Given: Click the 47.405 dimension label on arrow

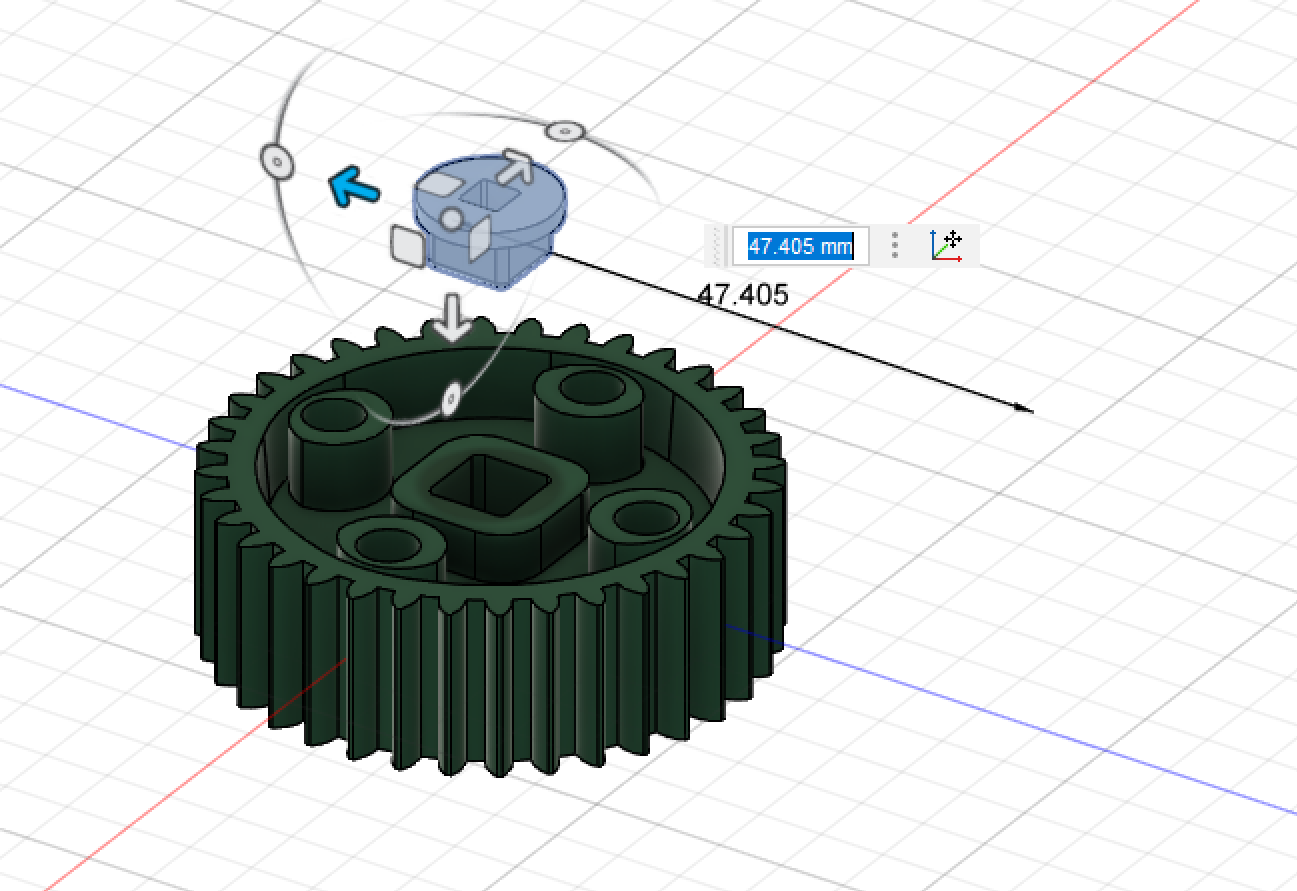Looking at the screenshot, I should click(743, 294).
